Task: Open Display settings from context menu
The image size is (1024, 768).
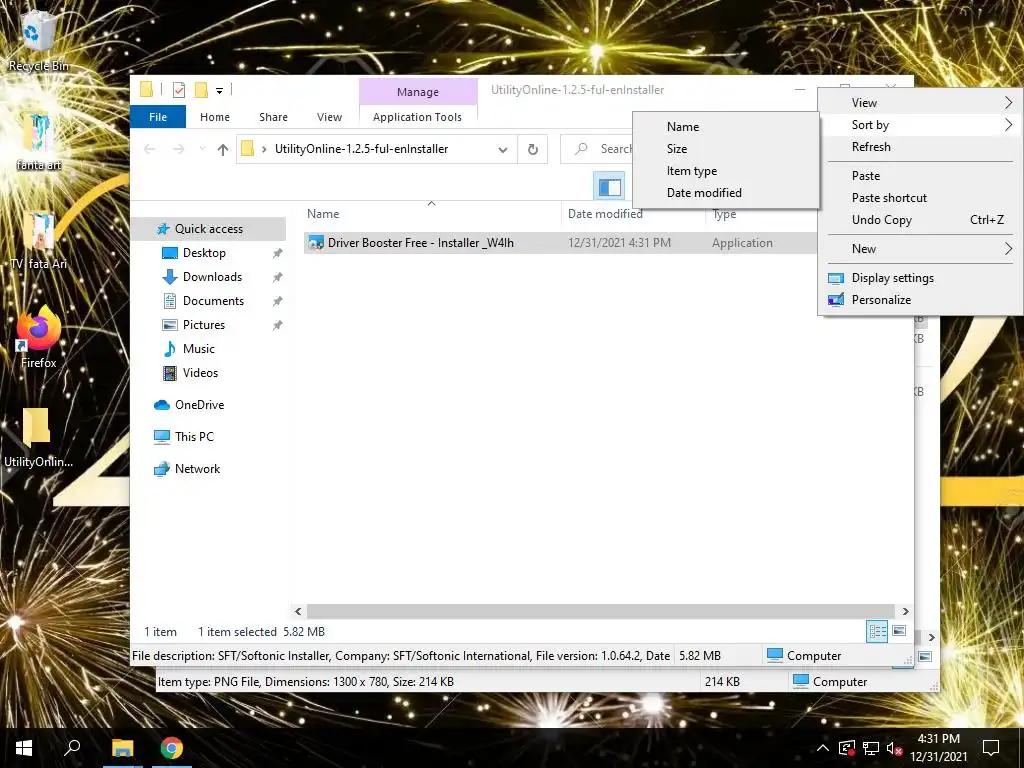Action: (920, 278)
